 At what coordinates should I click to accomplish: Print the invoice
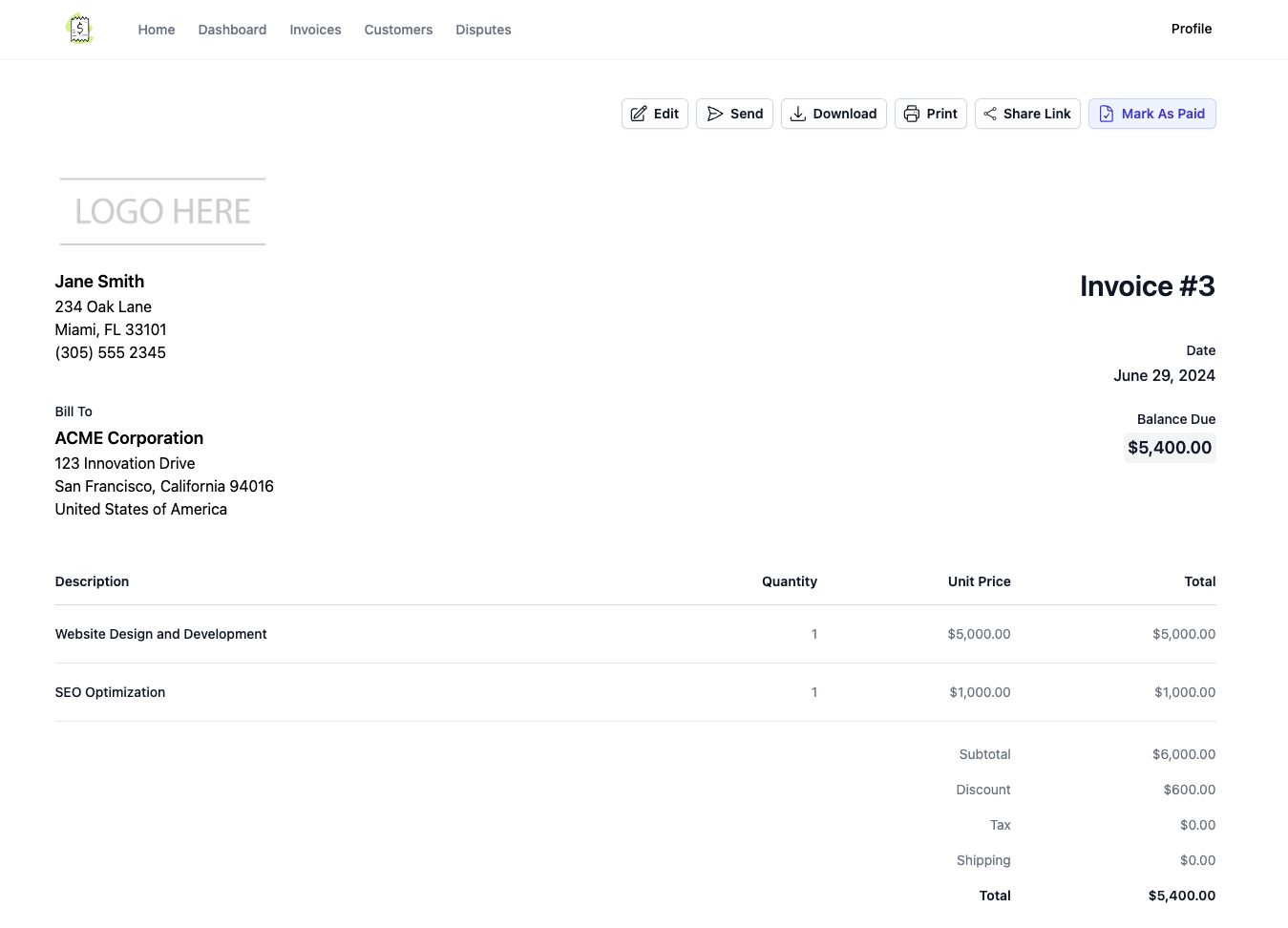tap(931, 114)
